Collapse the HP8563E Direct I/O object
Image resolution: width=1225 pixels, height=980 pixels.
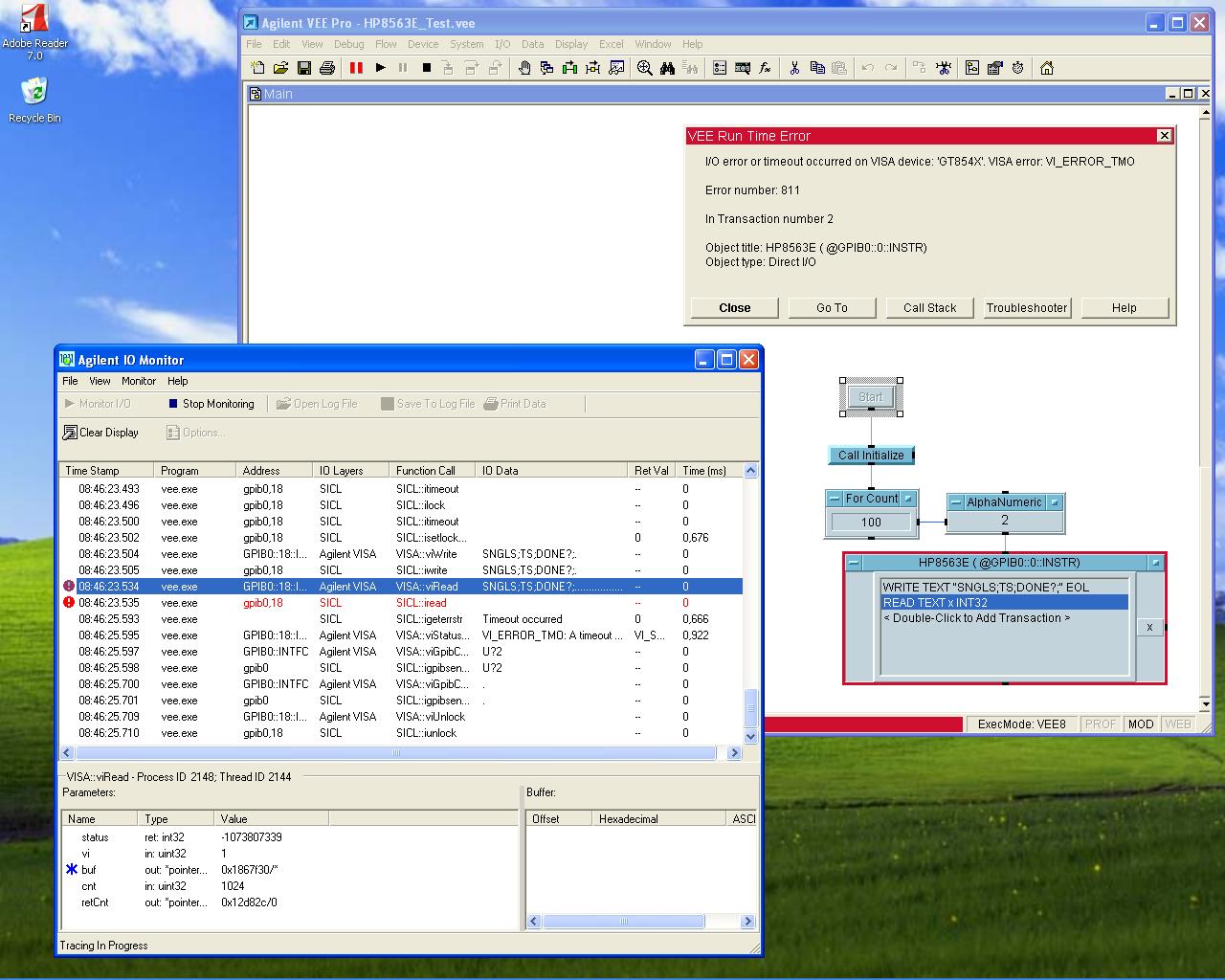[854, 563]
